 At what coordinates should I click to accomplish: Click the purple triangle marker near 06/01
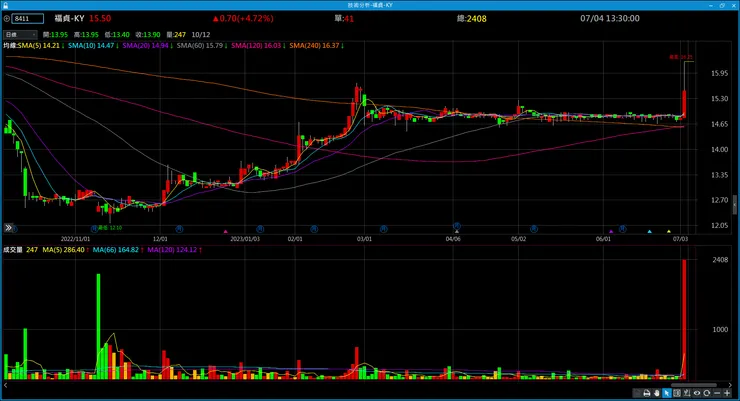click(x=611, y=232)
